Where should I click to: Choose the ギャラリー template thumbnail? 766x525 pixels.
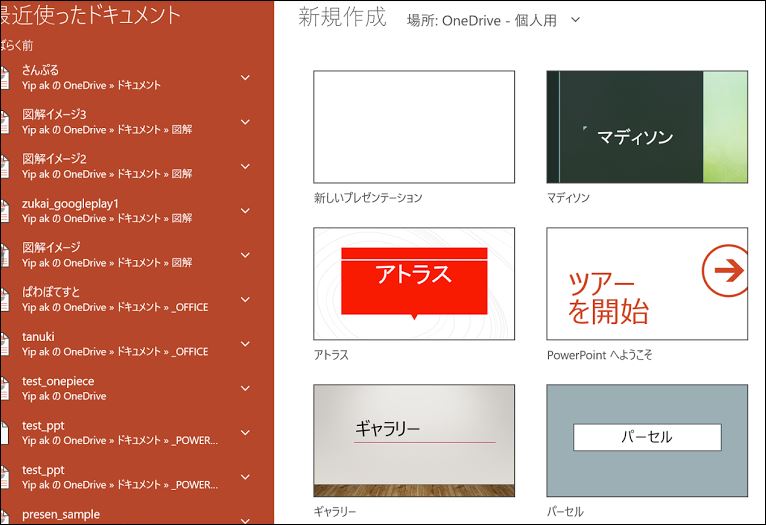(x=414, y=441)
